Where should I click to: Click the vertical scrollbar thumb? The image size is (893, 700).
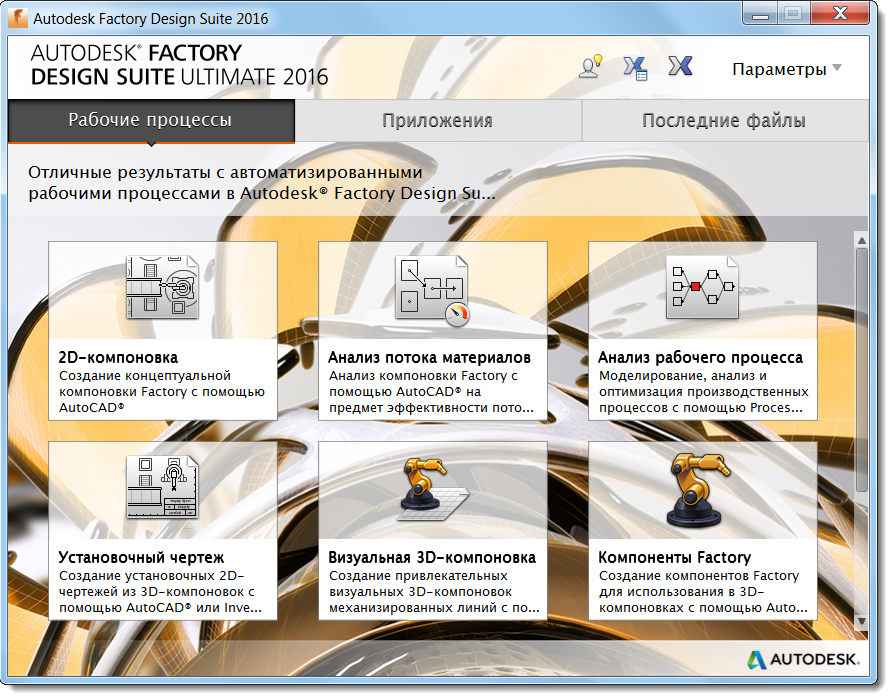click(862, 370)
